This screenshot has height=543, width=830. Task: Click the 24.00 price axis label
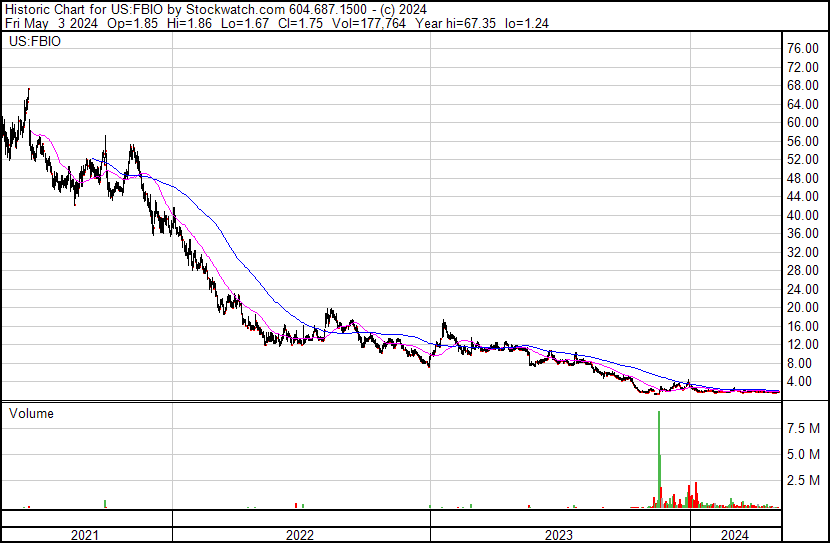coord(803,289)
